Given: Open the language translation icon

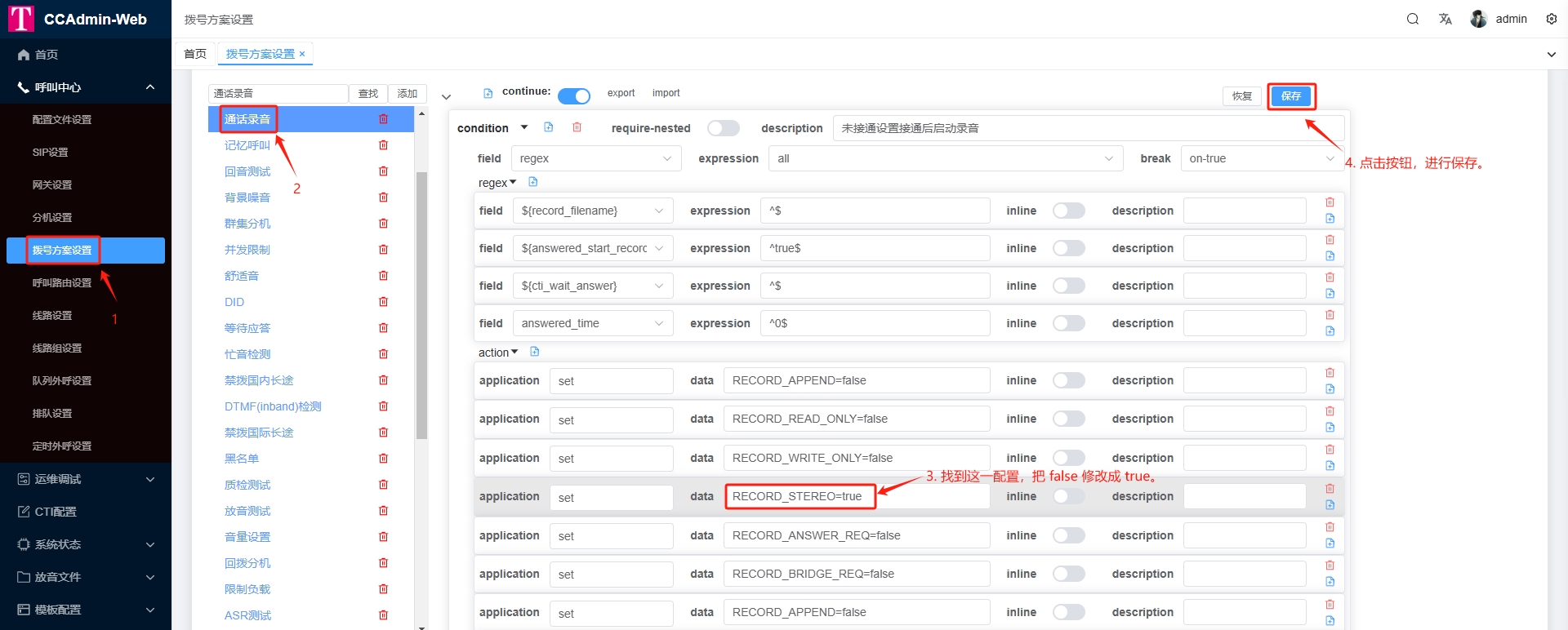Looking at the screenshot, I should (1445, 19).
